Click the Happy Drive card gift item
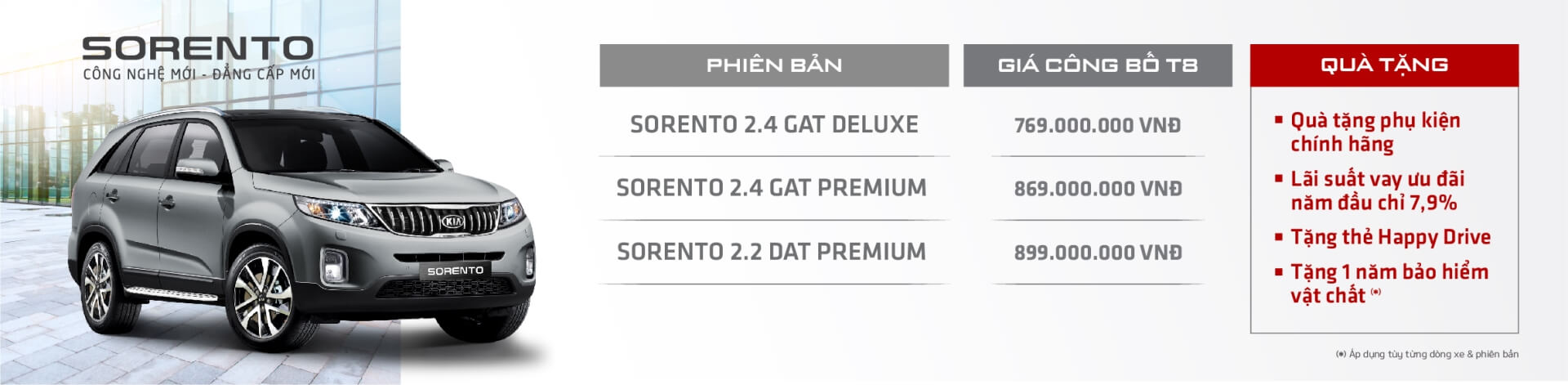Image resolution: width=1568 pixels, height=385 pixels. (x=1390, y=238)
